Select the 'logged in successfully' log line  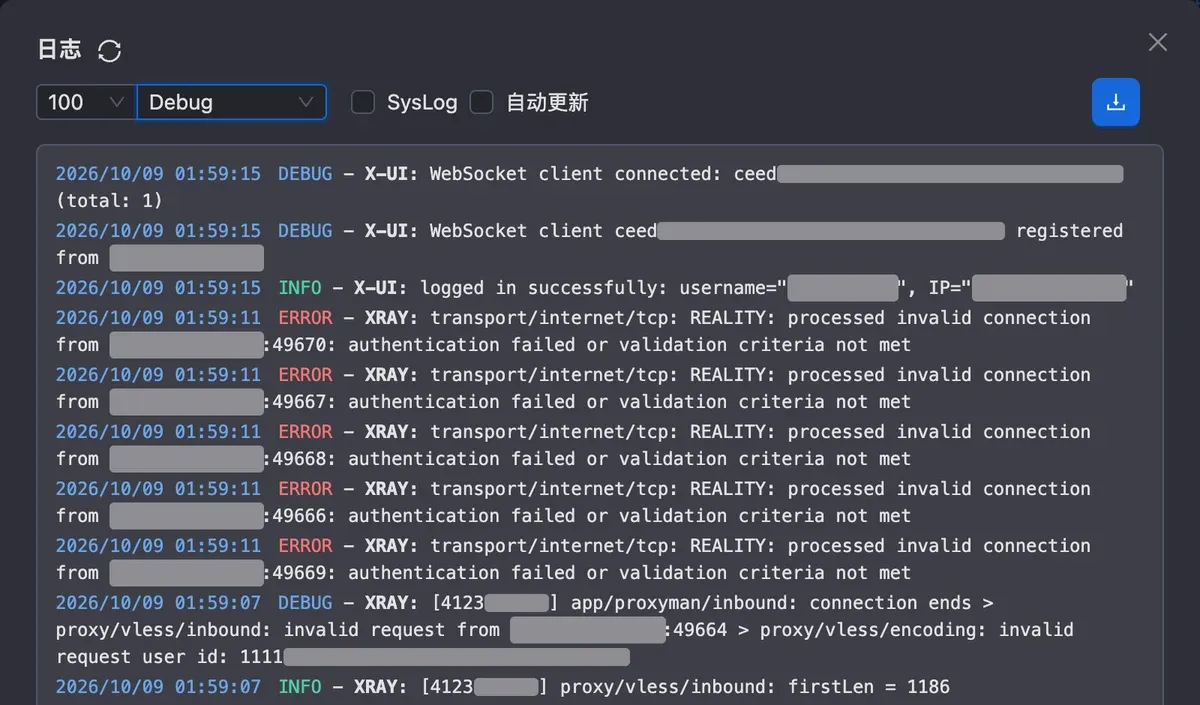coord(595,288)
